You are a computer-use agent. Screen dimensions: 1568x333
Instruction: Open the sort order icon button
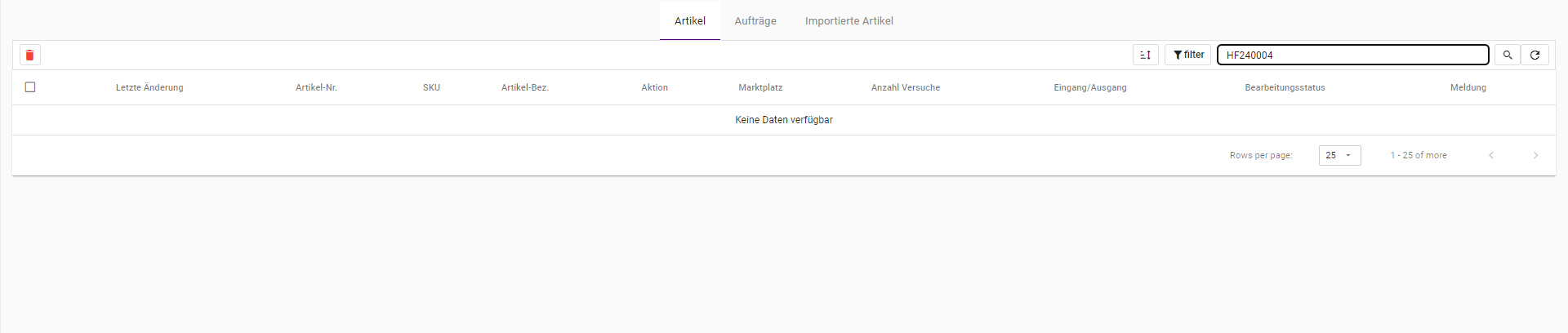(1146, 55)
